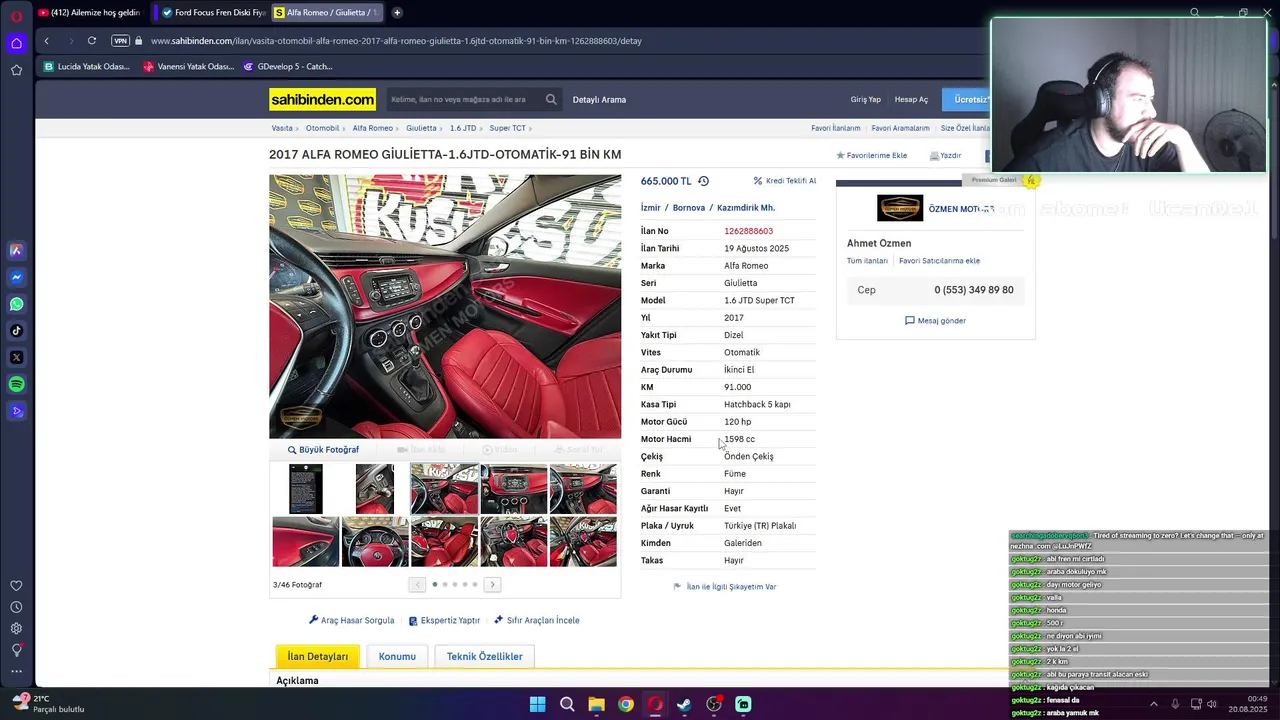1280x720 pixels.
Task: View the price history clock icon
Action: click(703, 181)
